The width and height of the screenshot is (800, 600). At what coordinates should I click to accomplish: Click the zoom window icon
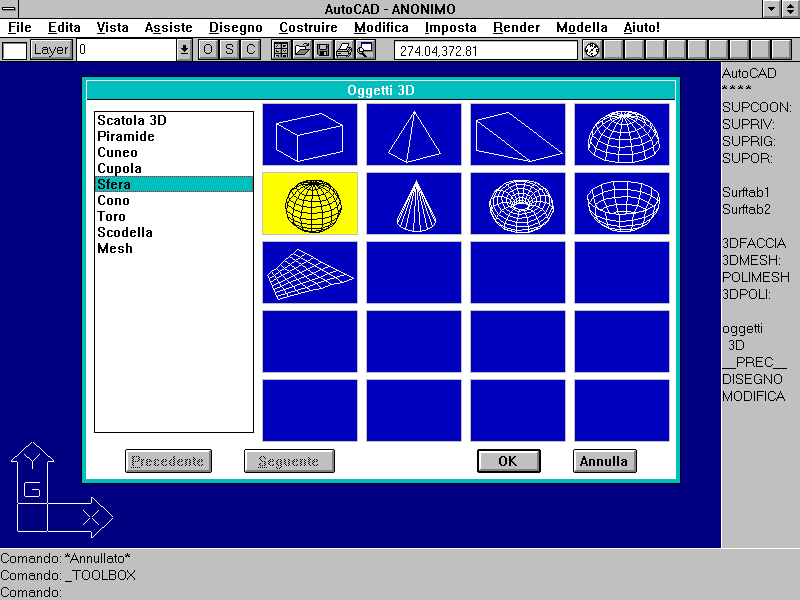pyautogui.click(x=365, y=49)
